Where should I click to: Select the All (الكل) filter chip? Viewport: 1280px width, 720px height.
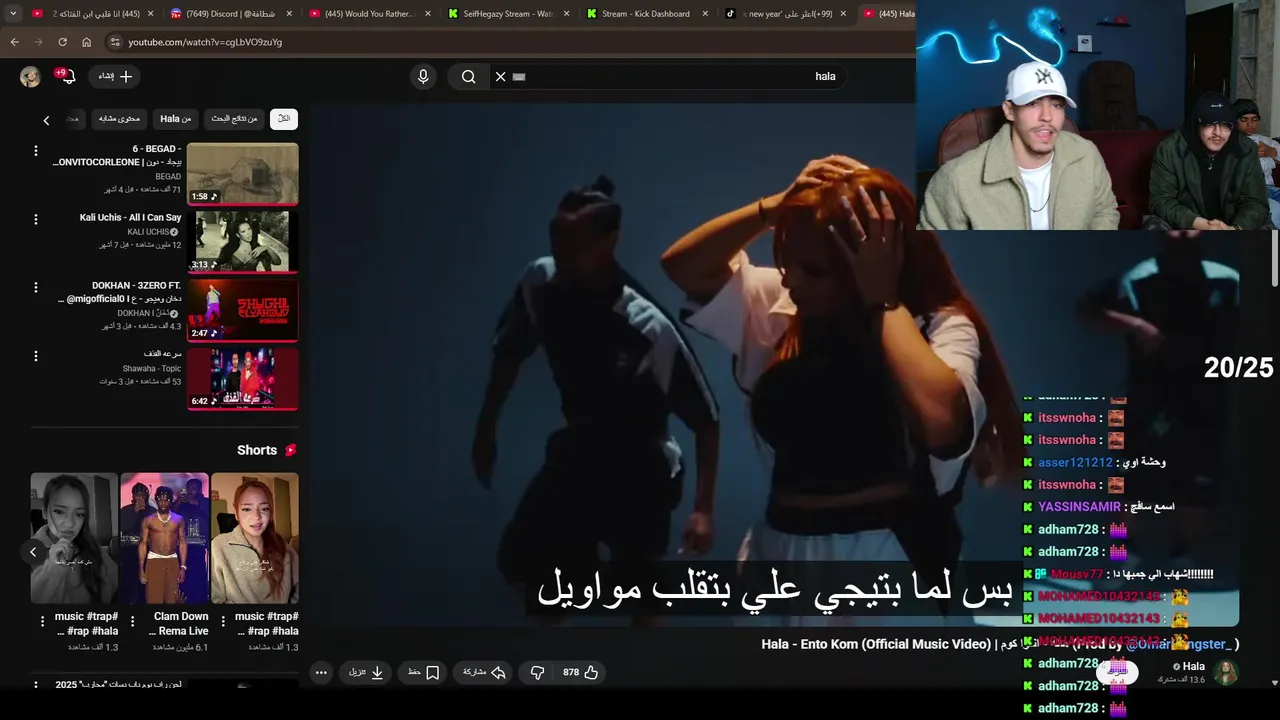284,119
